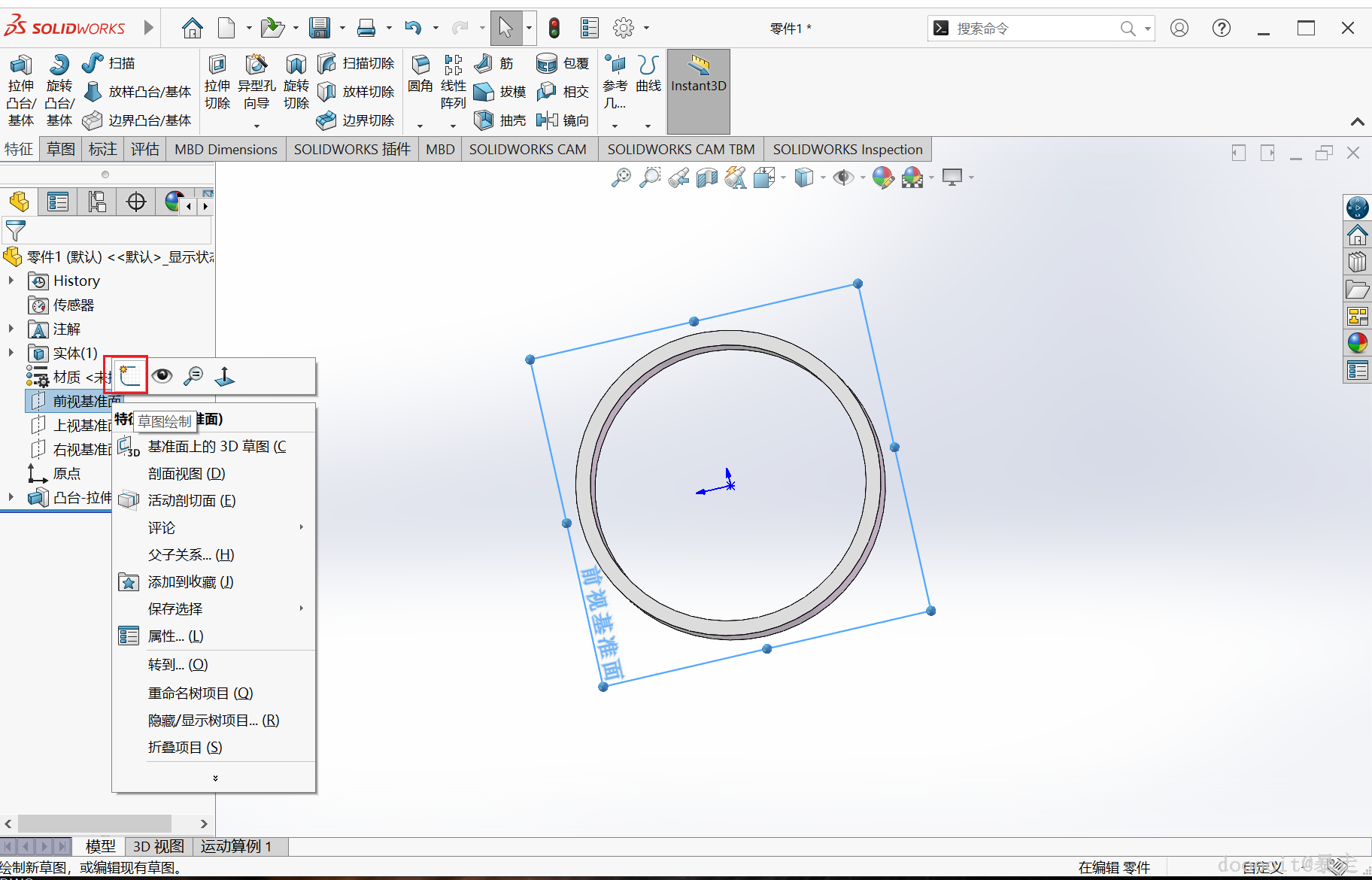Click the Normal To icon
The height and width of the screenshot is (880, 1372).
[224, 375]
